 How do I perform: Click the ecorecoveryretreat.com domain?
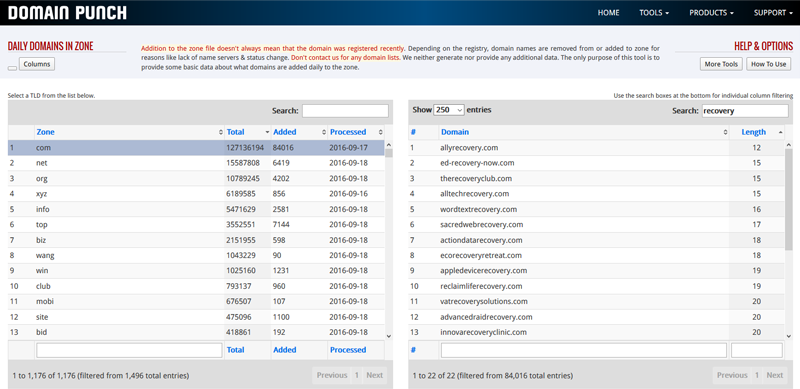coord(481,255)
